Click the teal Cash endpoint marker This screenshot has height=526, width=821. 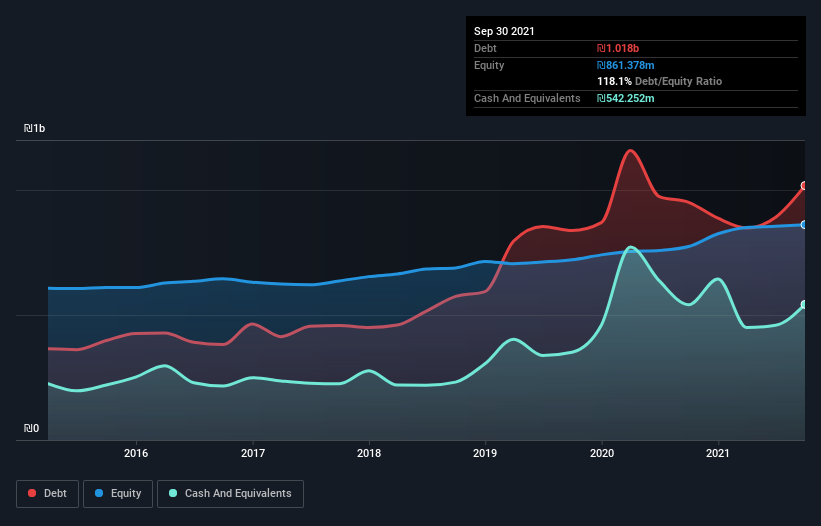coord(805,305)
